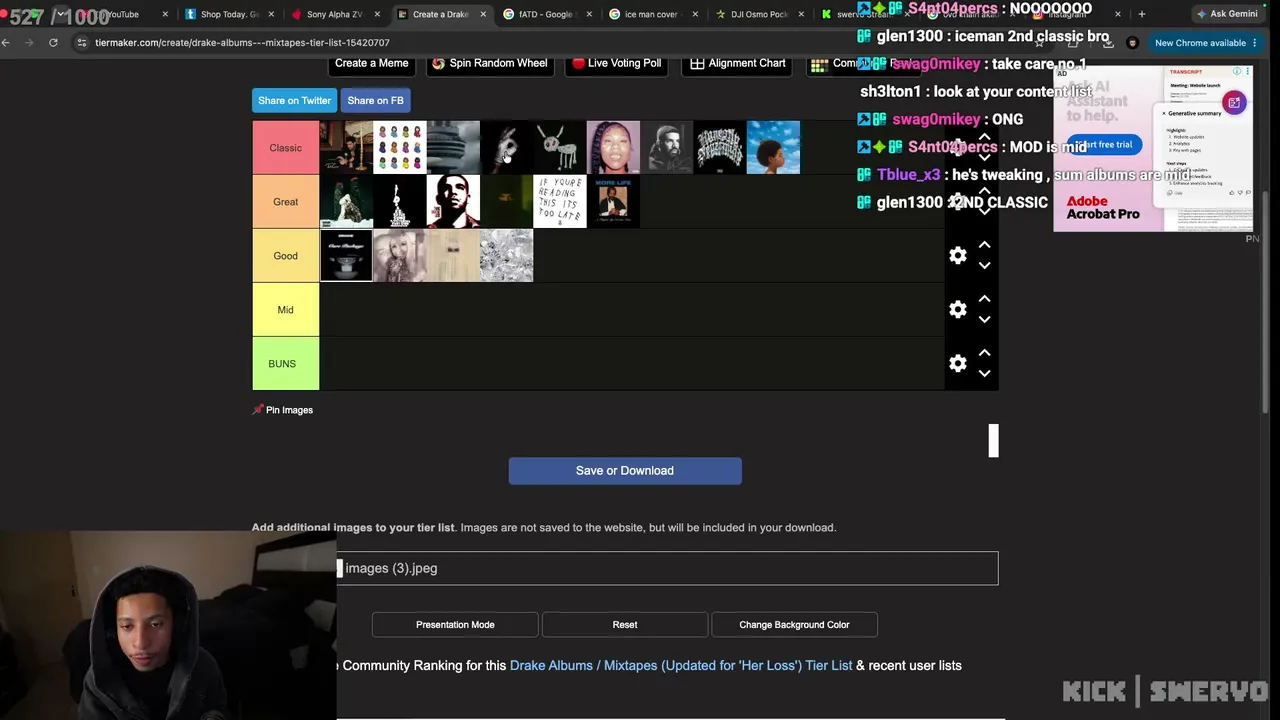The width and height of the screenshot is (1280, 720).
Task: Enter Presentation Mode
Action: pyautogui.click(x=455, y=625)
